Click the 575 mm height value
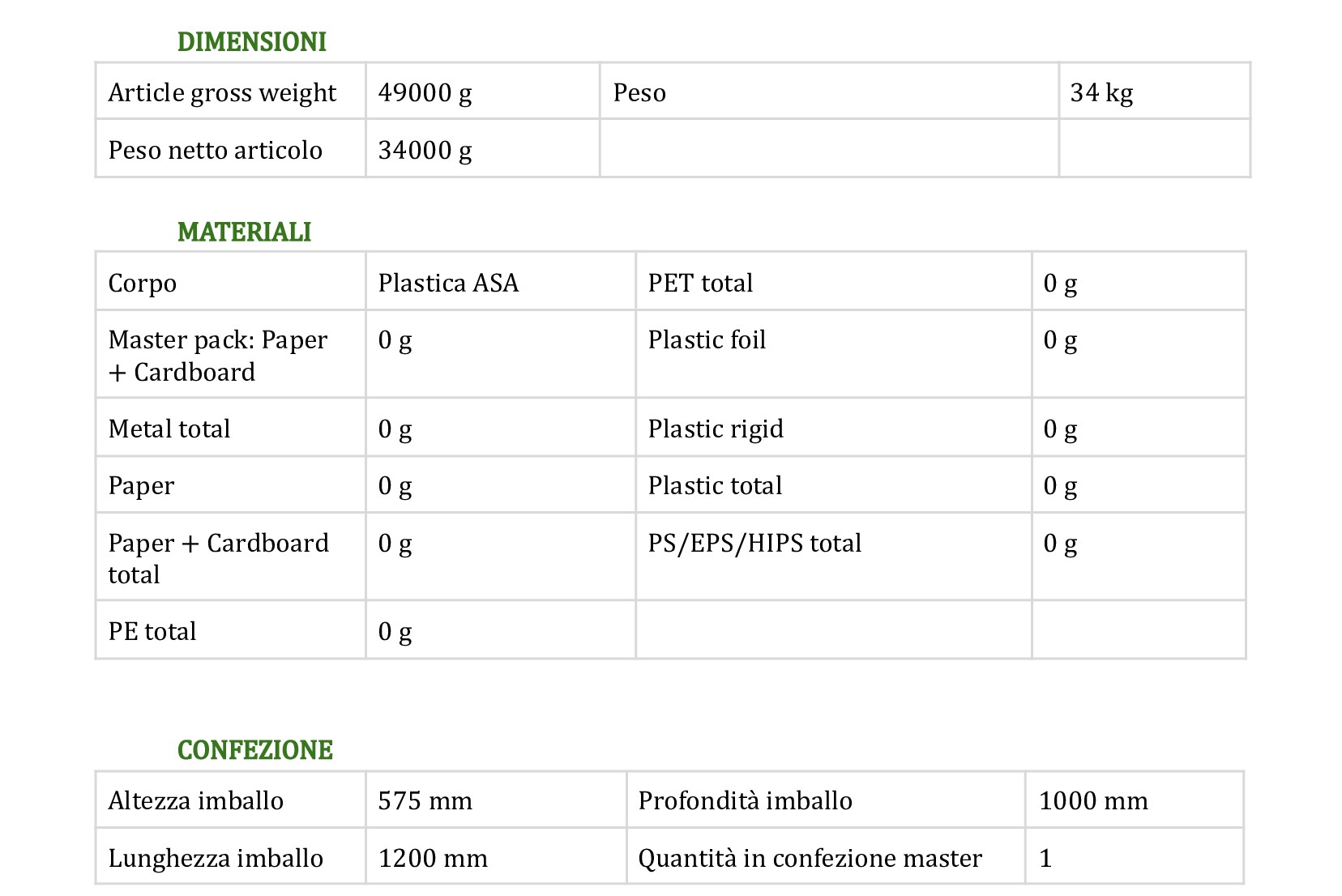The height and width of the screenshot is (896, 1342). [425, 801]
